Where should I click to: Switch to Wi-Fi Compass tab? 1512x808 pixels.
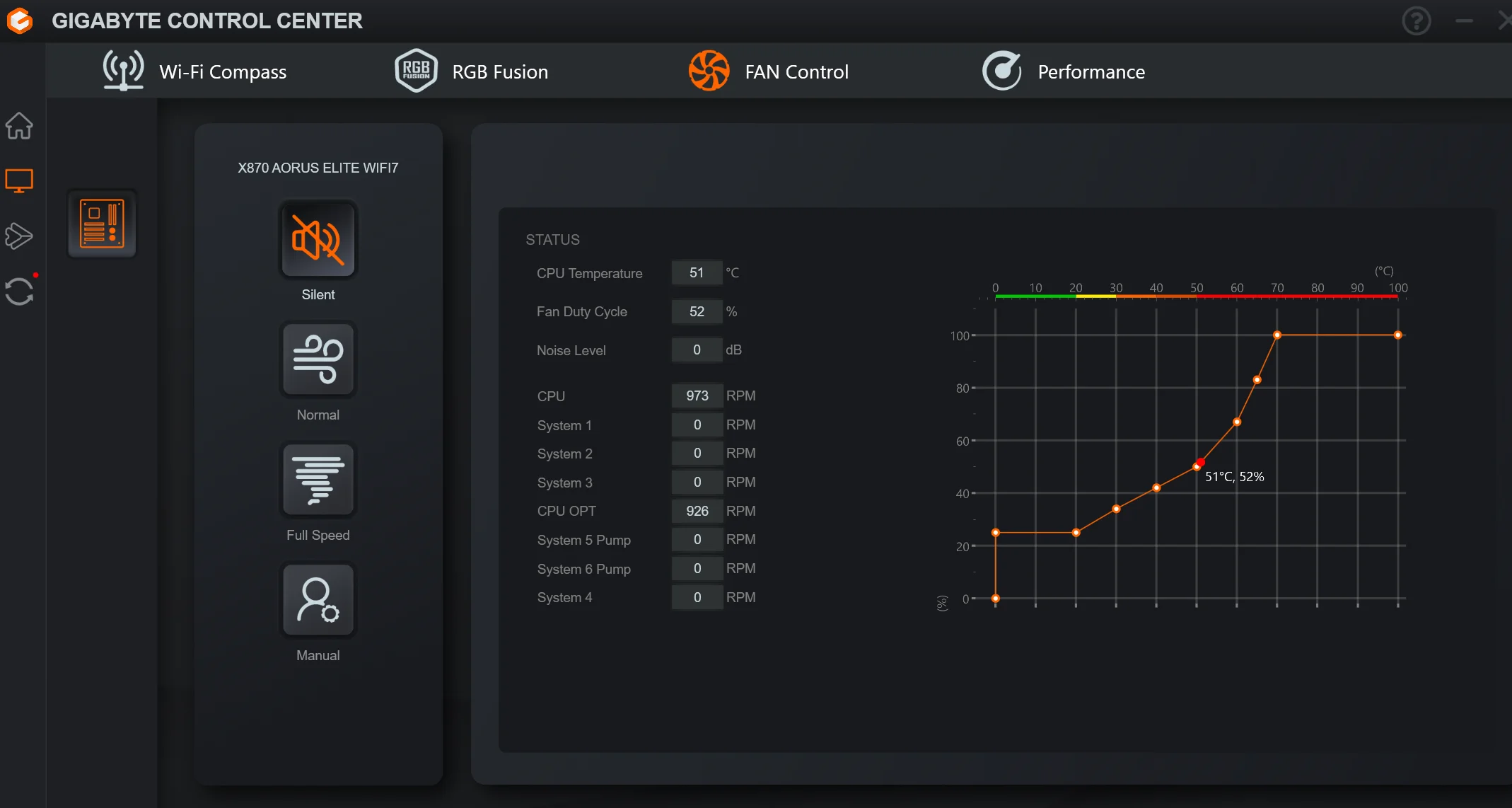[x=194, y=71]
